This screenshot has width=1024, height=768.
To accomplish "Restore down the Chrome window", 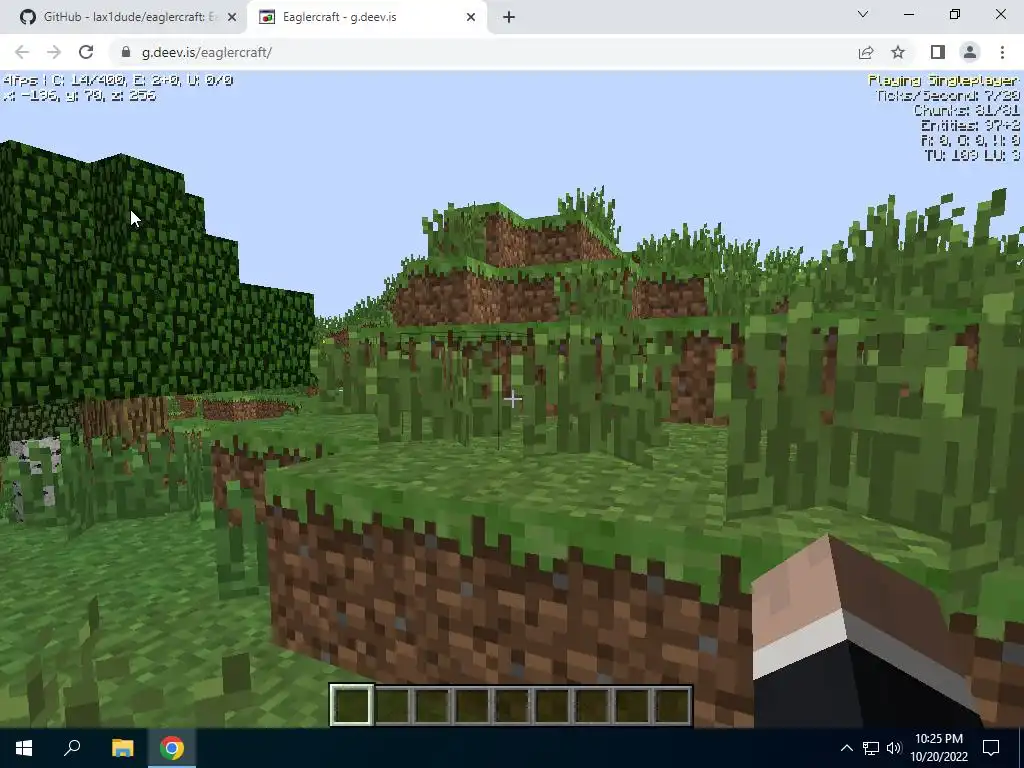I will click(955, 14).
